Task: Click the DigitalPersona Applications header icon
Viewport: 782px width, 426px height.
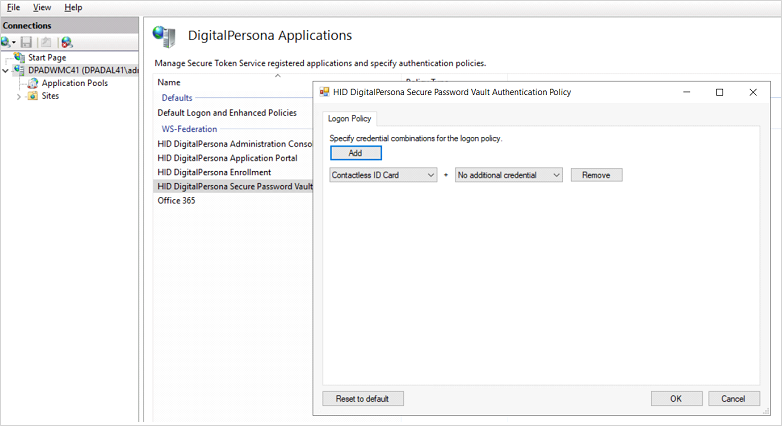Action: tap(165, 36)
